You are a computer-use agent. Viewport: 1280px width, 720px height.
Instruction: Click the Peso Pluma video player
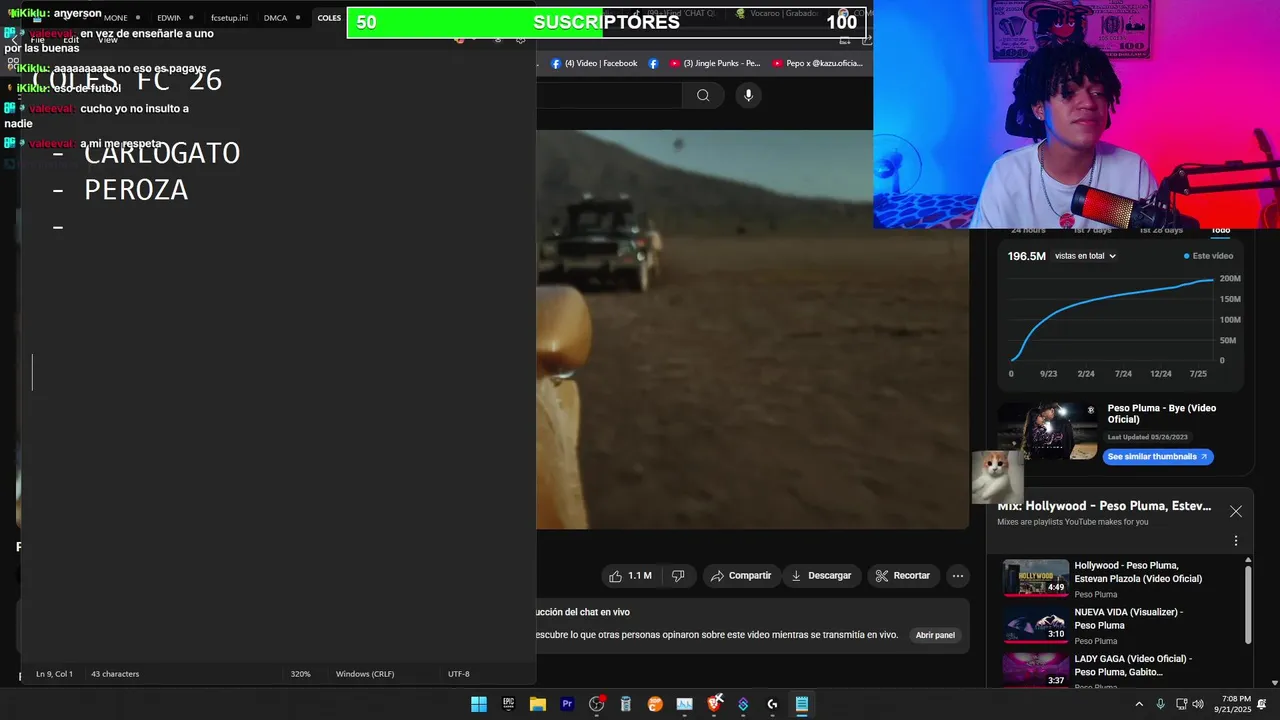752,329
